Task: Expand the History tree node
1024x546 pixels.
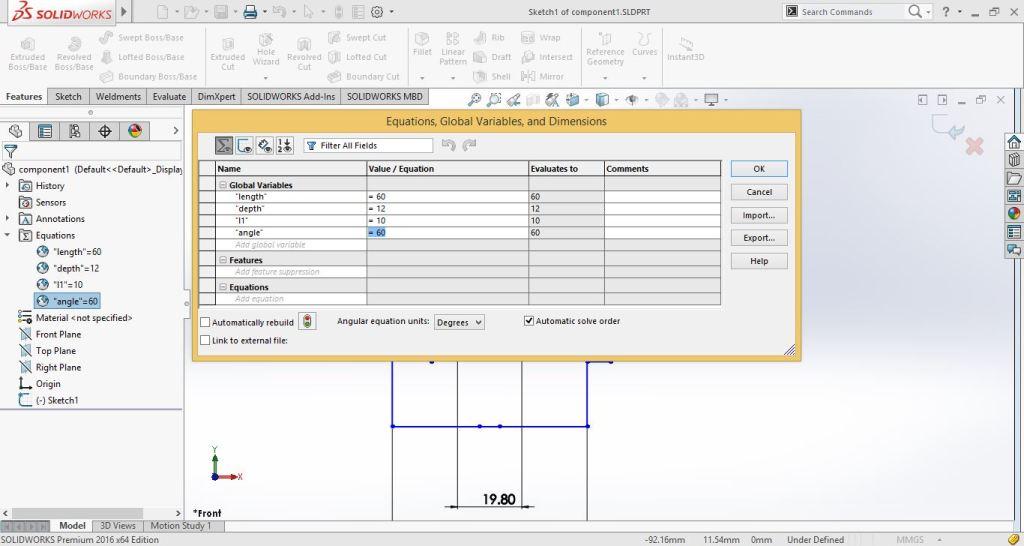Action: point(8,185)
